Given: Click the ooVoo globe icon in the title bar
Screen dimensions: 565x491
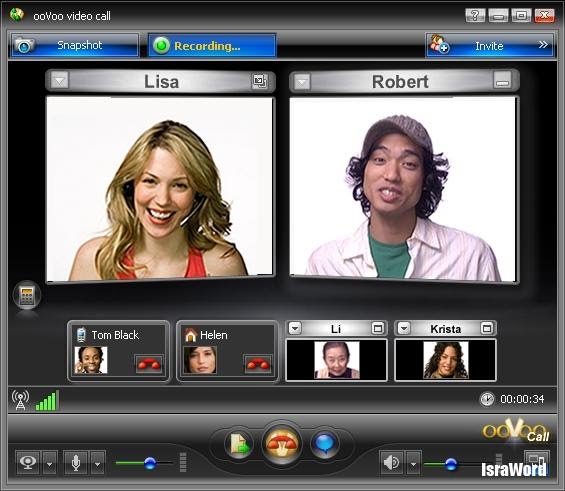Looking at the screenshot, I should pos(17,15).
